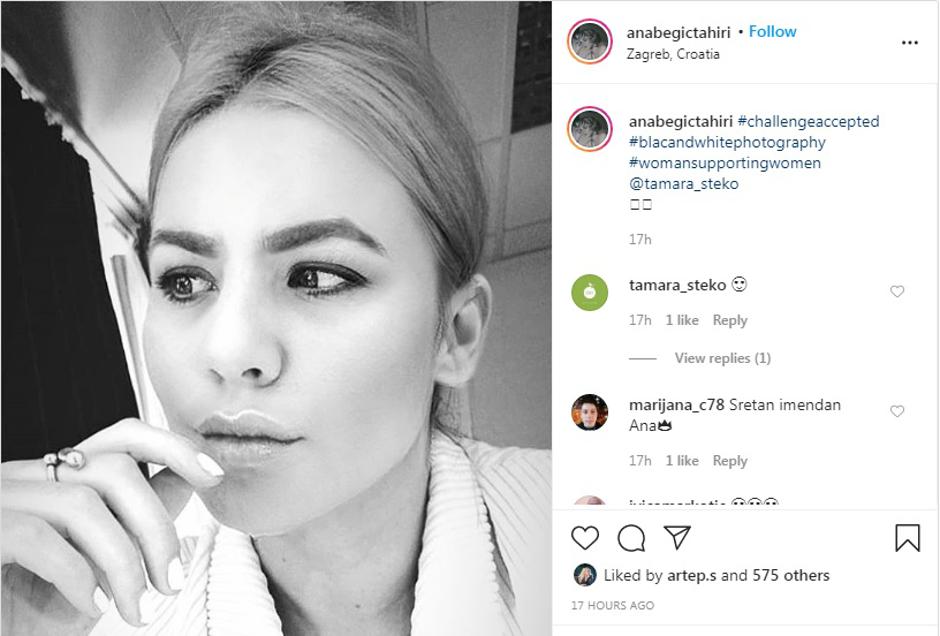The image size is (940, 636).
Task: Visit the @tamara_steko mention in caption
Action: pyautogui.click(x=683, y=183)
